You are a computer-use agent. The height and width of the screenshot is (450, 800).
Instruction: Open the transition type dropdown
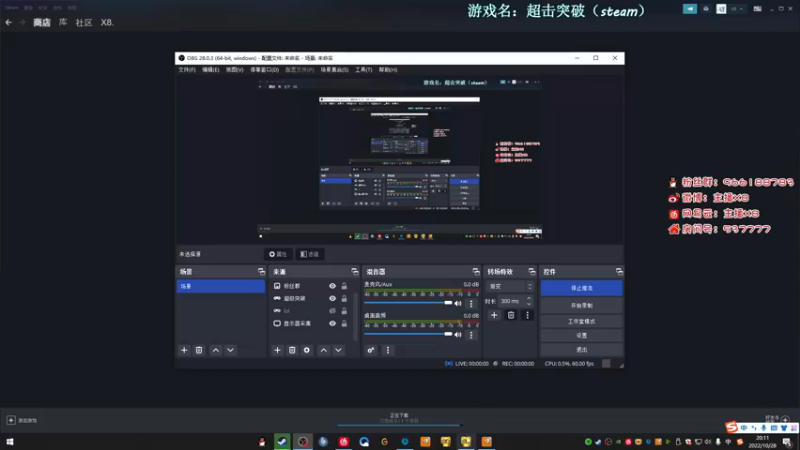511,287
